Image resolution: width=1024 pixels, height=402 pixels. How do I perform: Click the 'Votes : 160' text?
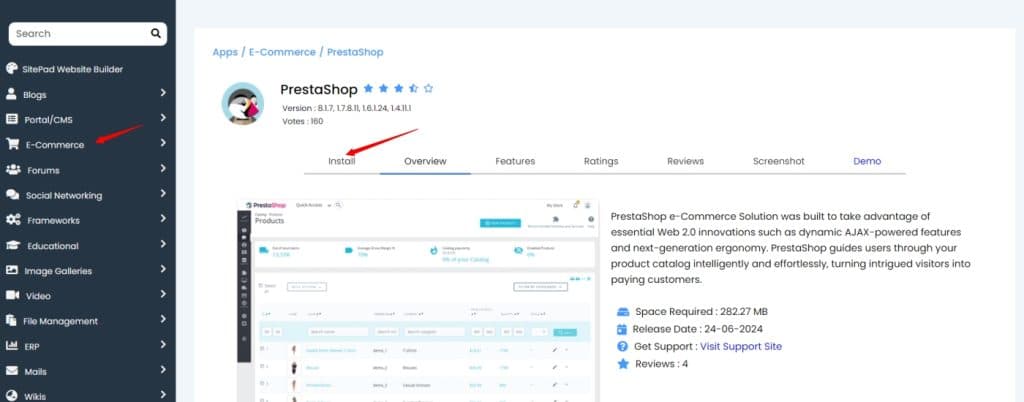[x=302, y=121]
